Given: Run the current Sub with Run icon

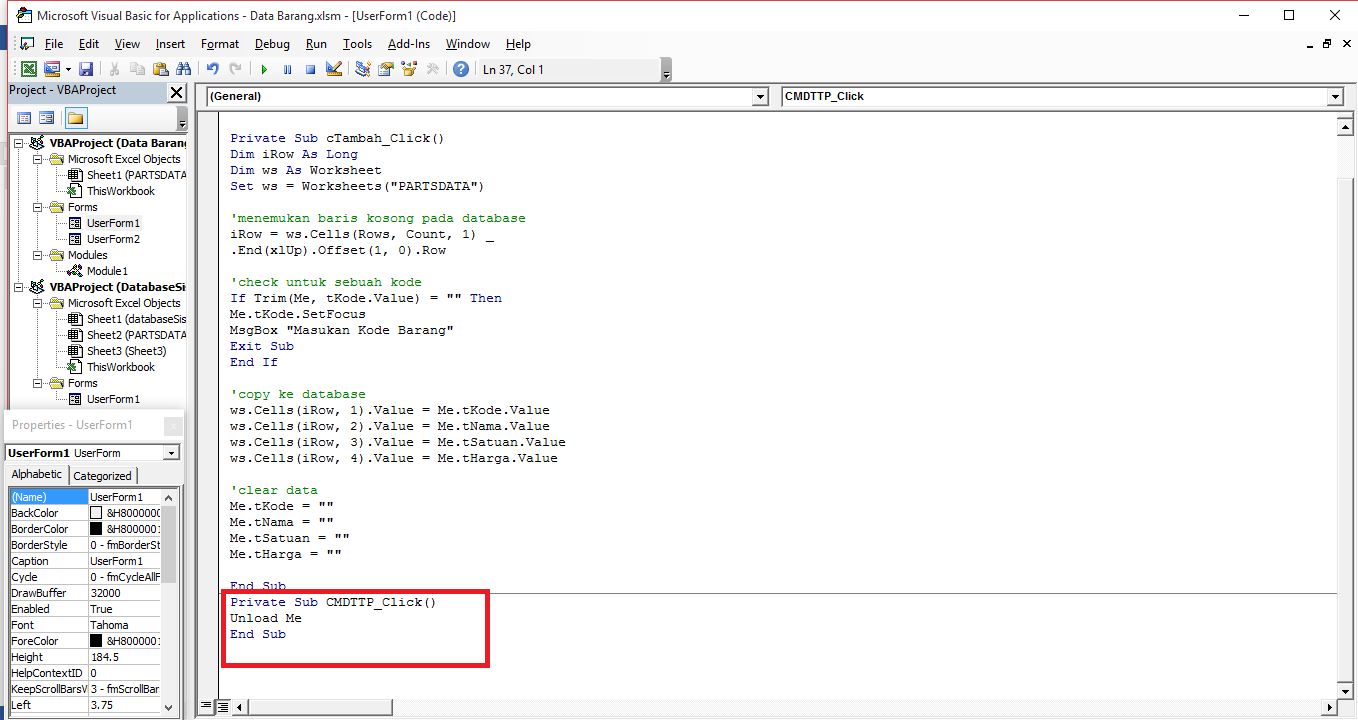Looking at the screenshot, I should [x=263, y=68].
